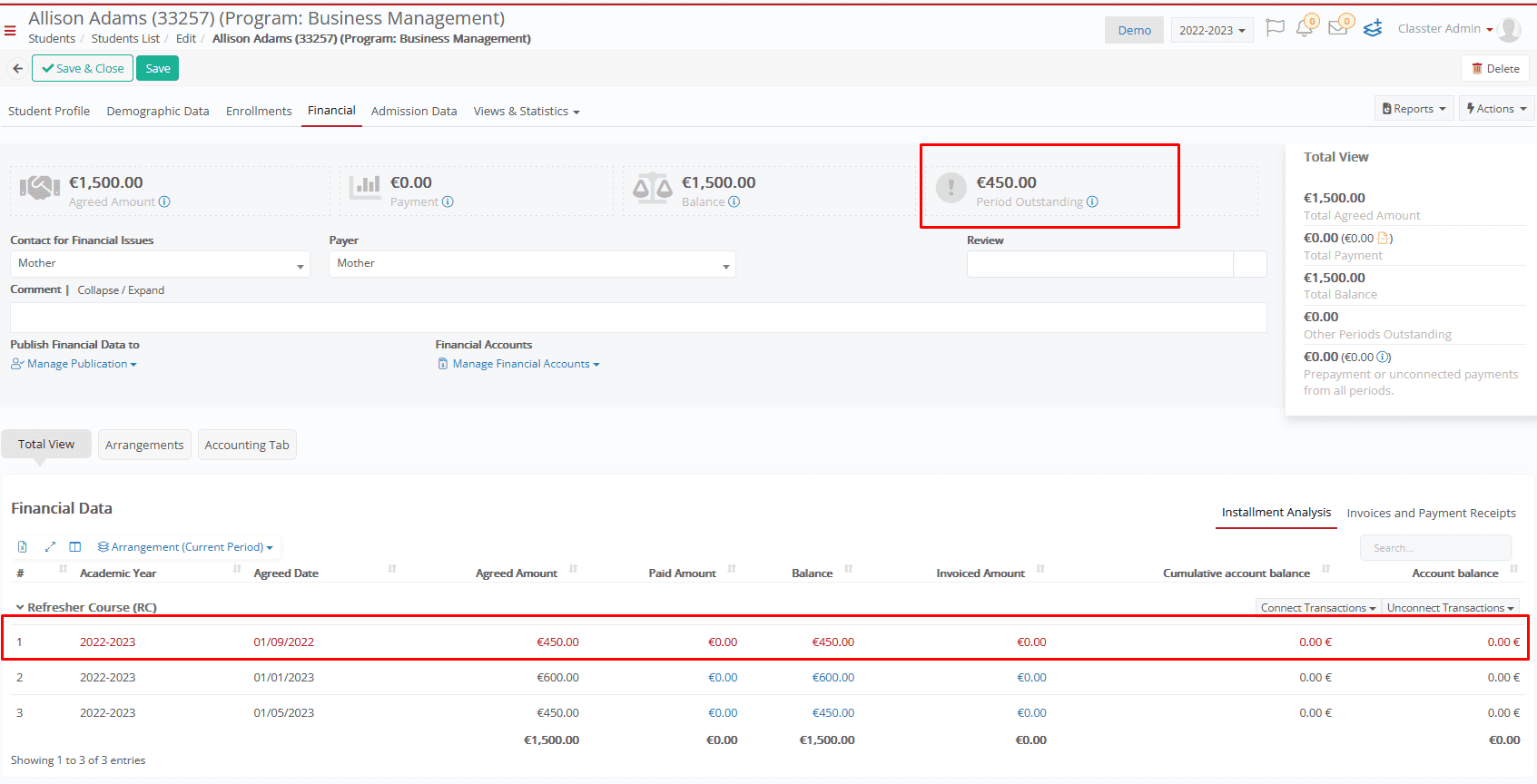Click the Collapse / Expand comment link
Image resolution: width=1537 pixels, height=784 pixels.
click(x=121, y=290)
